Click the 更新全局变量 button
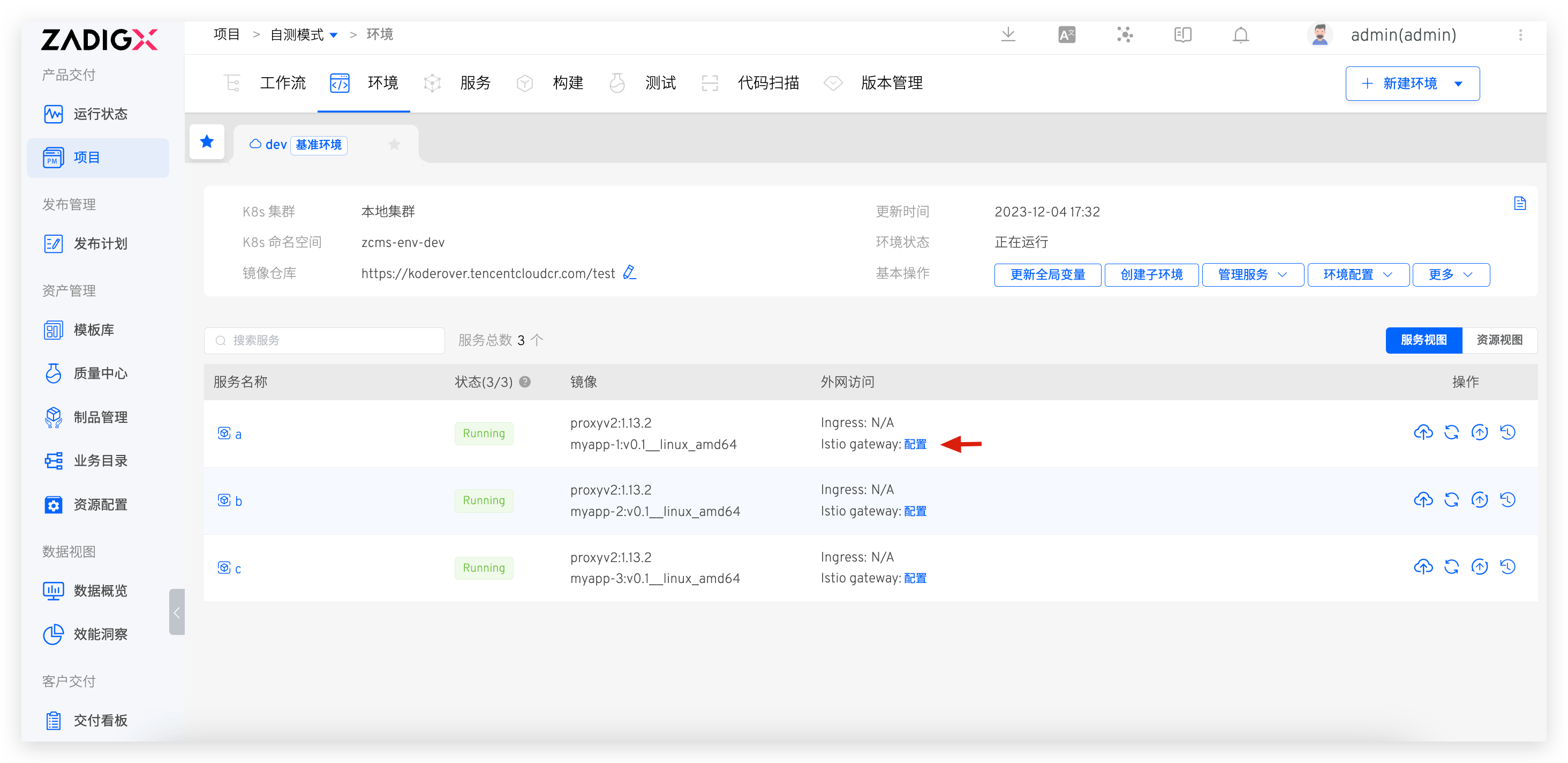 point(1047,275)
